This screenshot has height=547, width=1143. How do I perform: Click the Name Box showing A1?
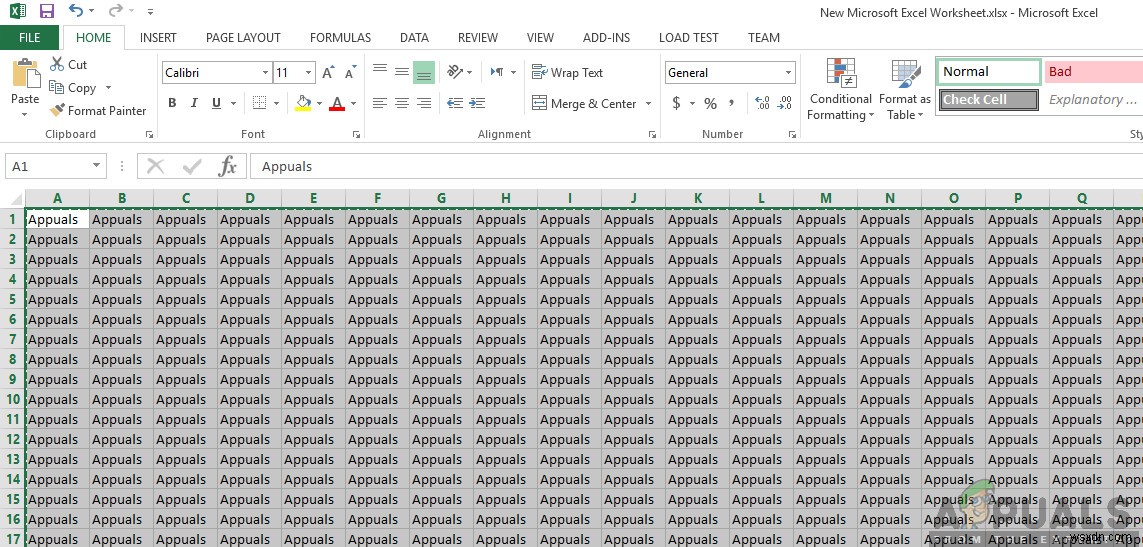coord(55,166)
